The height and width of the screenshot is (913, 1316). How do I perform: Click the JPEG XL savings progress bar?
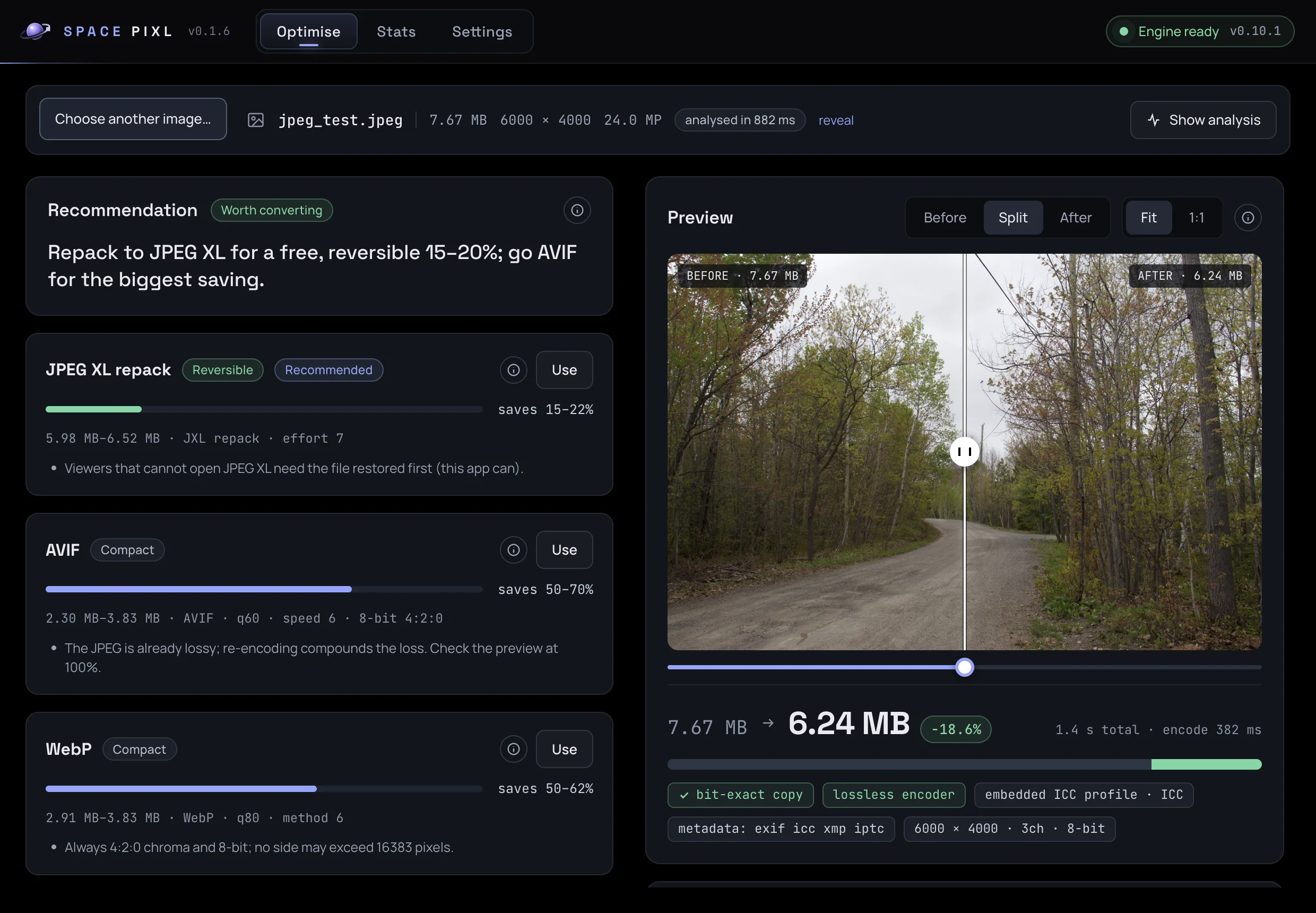pyautogui.click(x=264, y=409)
